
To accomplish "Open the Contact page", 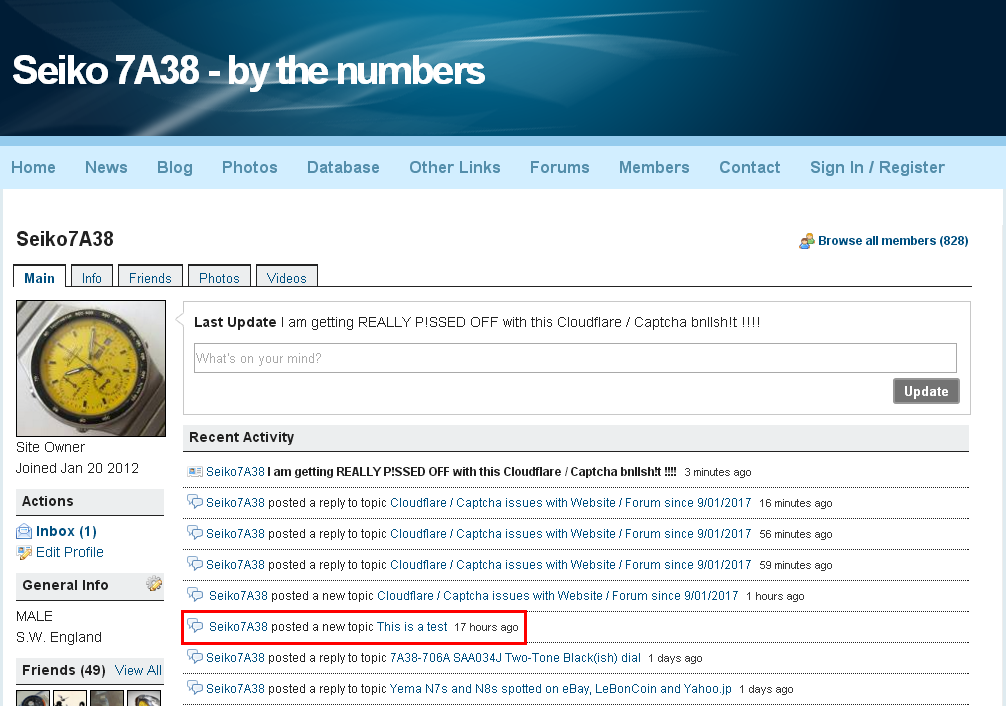I will click(749, 168).
